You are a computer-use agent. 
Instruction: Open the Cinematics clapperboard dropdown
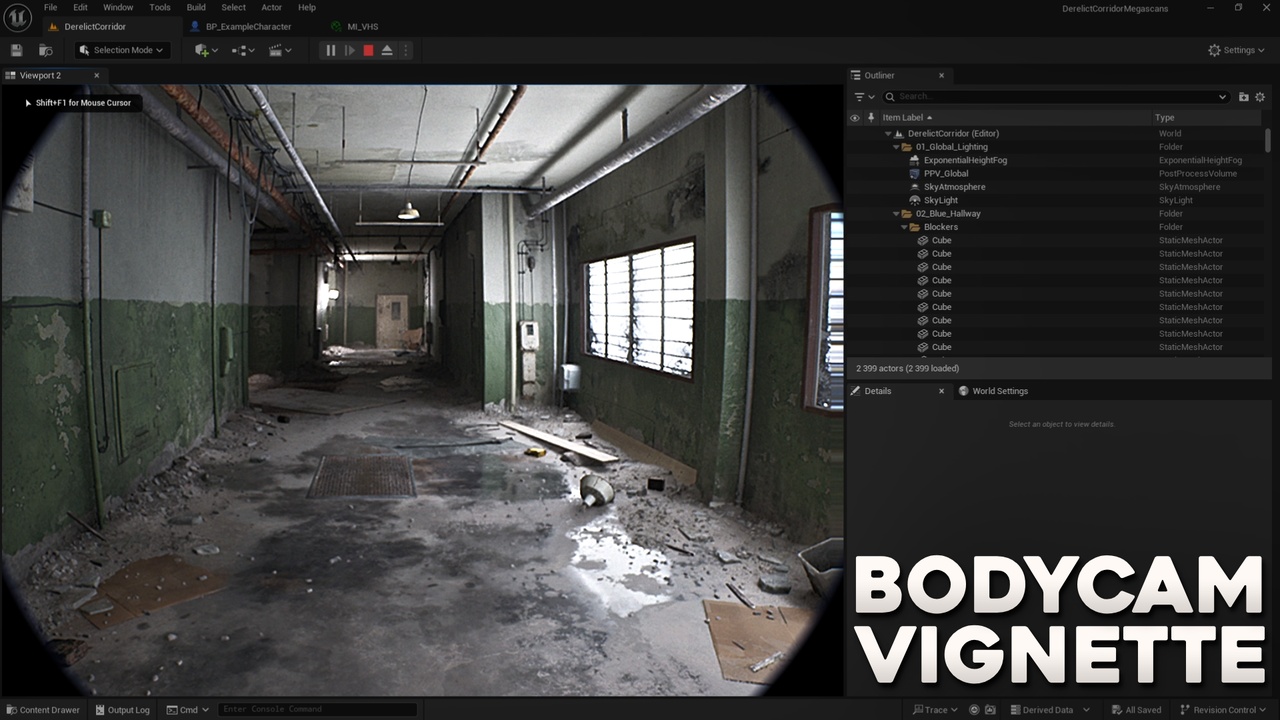[x=280, y=50]
